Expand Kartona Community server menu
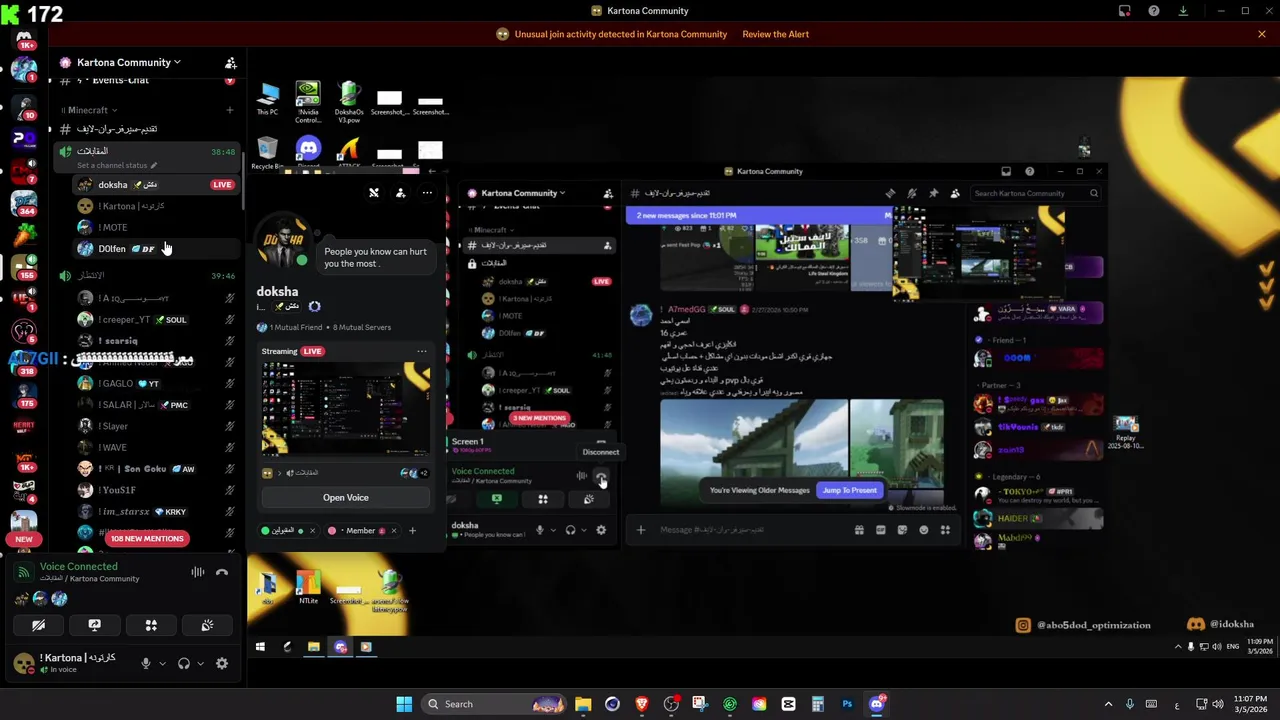 [130, 62]
